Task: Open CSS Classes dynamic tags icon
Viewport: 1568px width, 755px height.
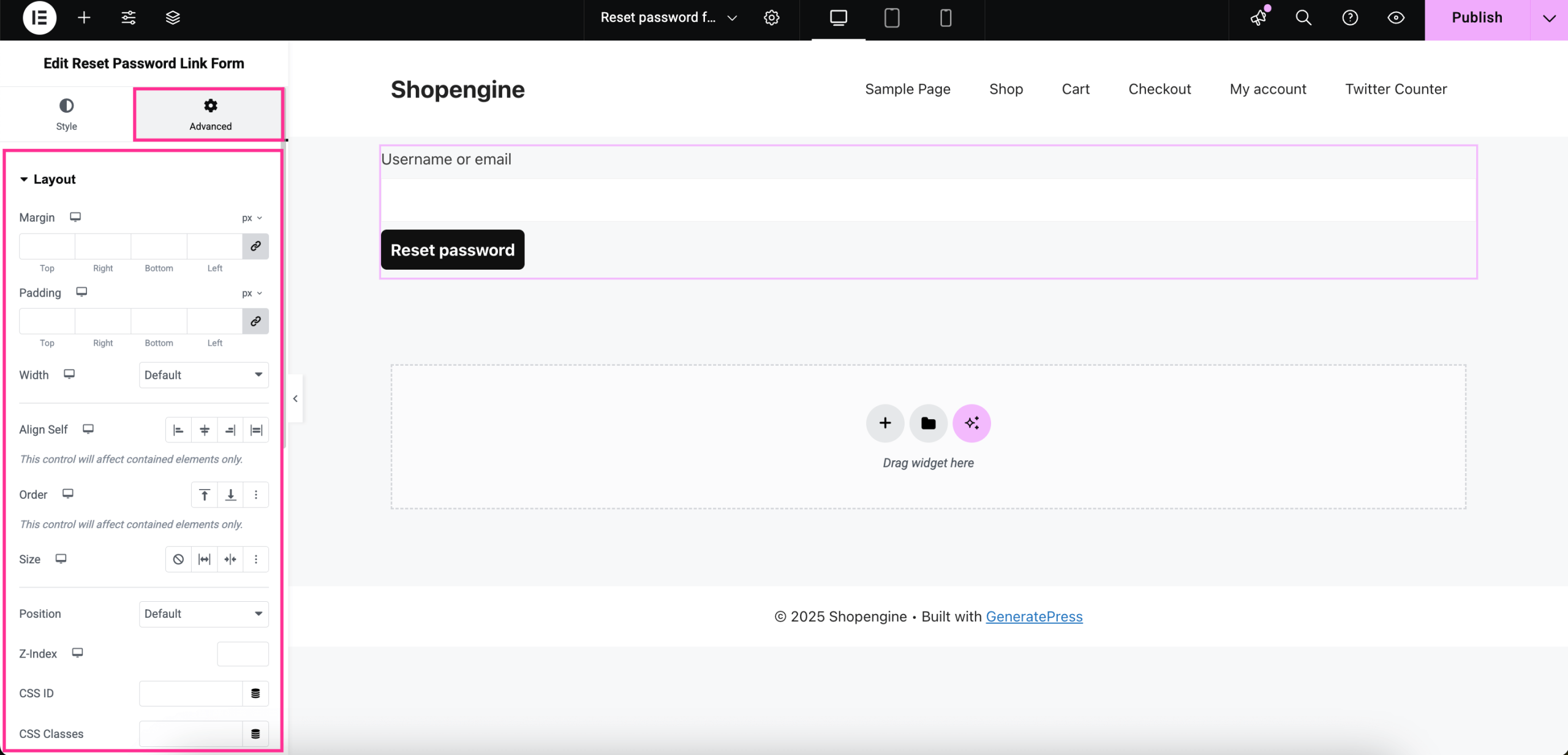Action: (255, 734)
